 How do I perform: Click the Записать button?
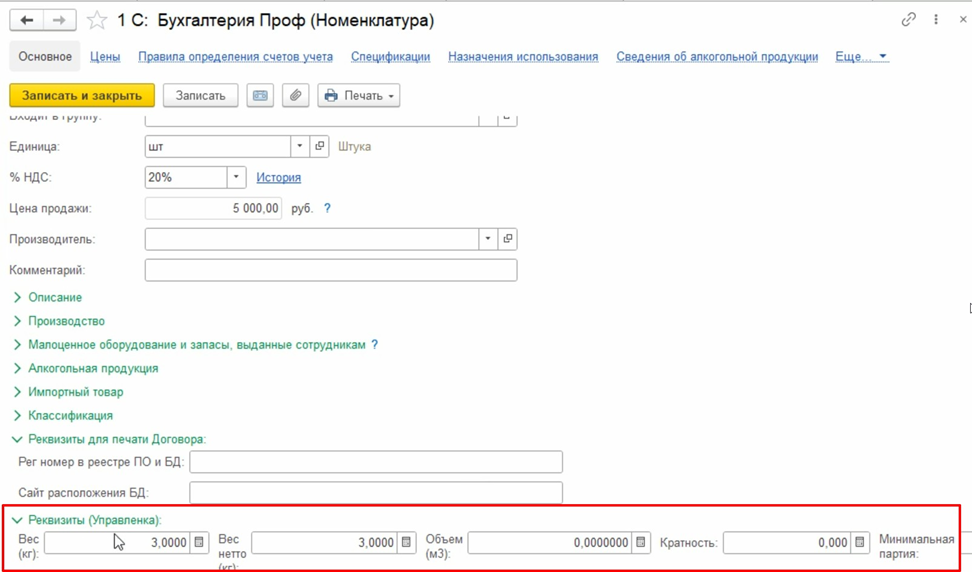coord(200,95)
